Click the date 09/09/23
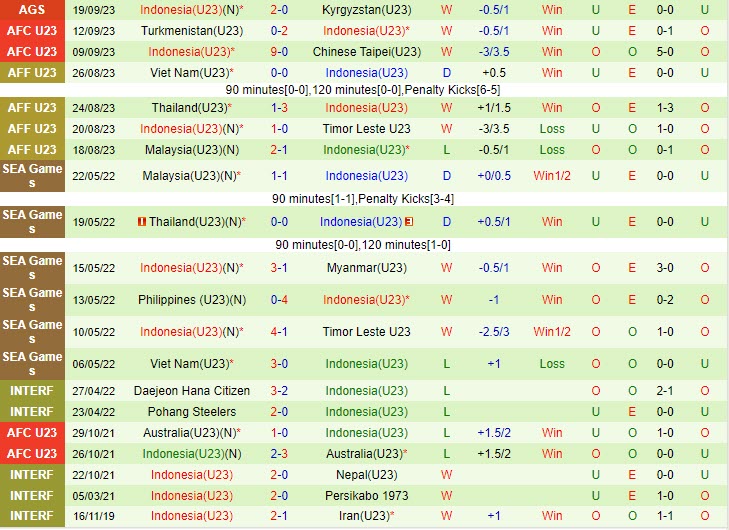This screenshot has width=729, height=530. point(93,52)
